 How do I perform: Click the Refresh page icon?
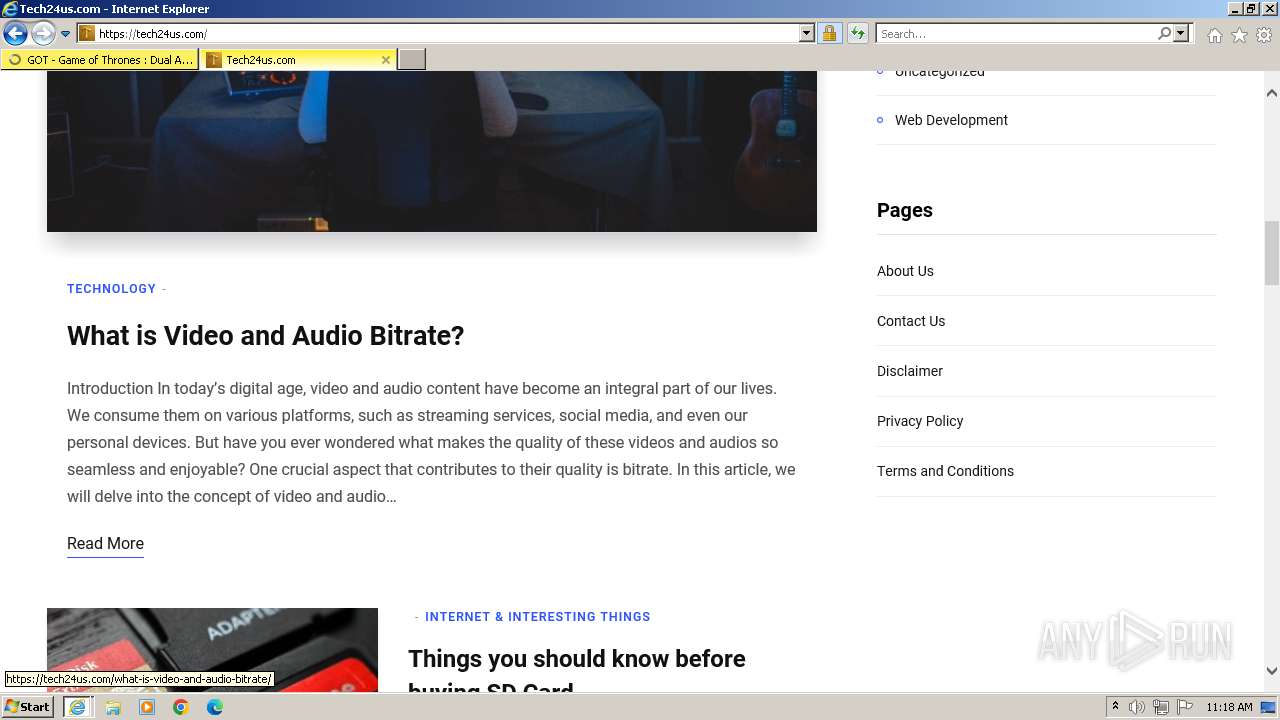pyautogui.click(x=857, y=34)
